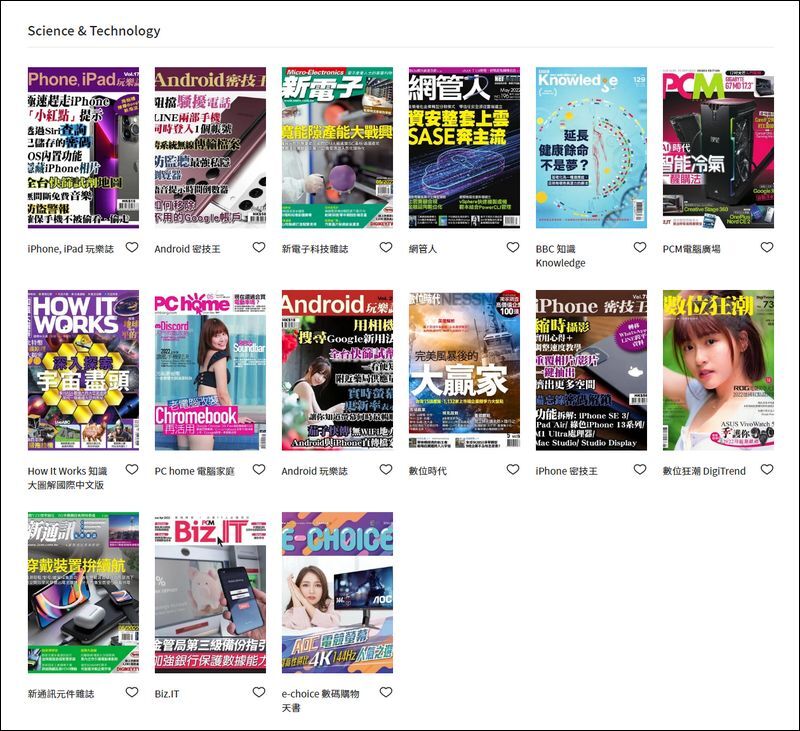Screen dimensions: 800x731
Task: Open the How It Works cover thumbnail
Action: (83, 370)
